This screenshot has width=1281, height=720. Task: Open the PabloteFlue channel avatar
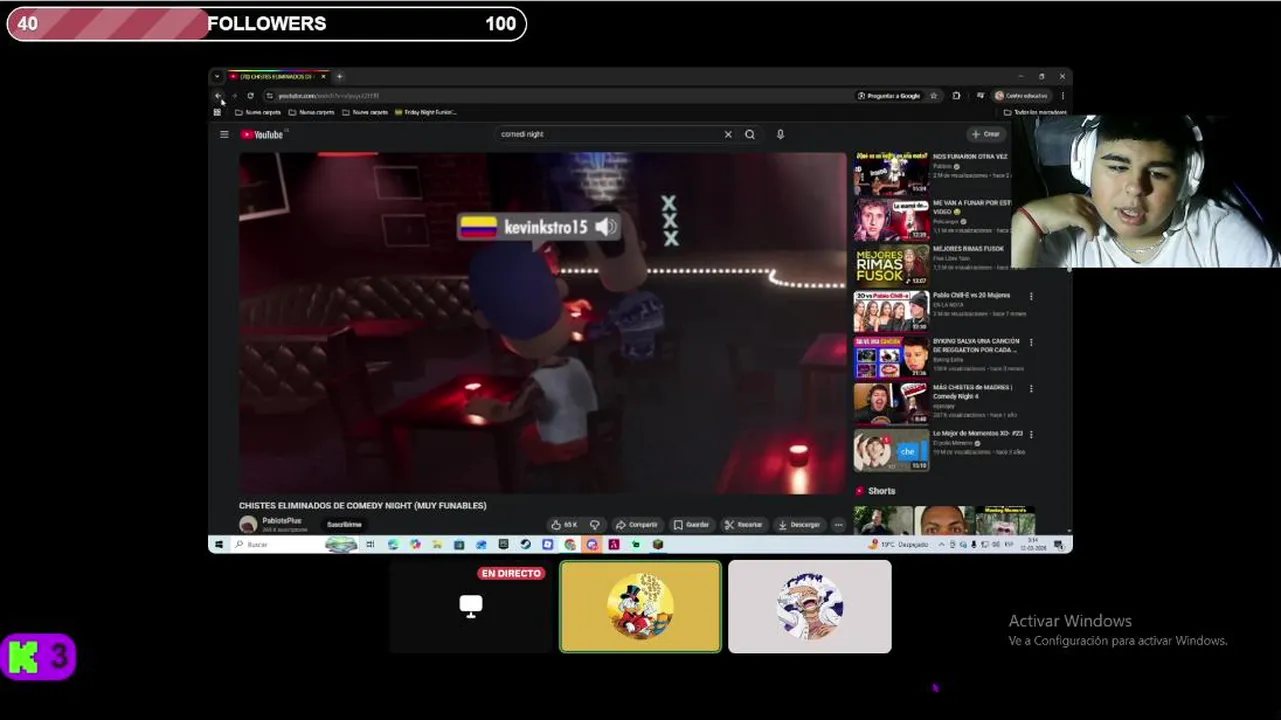click(x=247, y=524)
